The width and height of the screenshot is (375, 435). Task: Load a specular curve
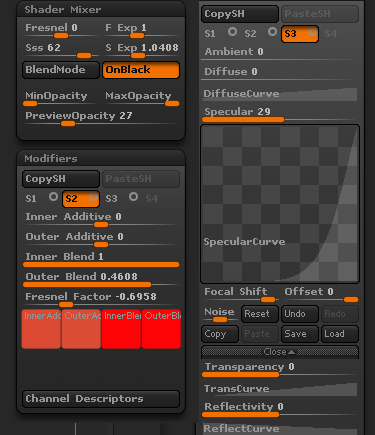(x=340, y=334)
